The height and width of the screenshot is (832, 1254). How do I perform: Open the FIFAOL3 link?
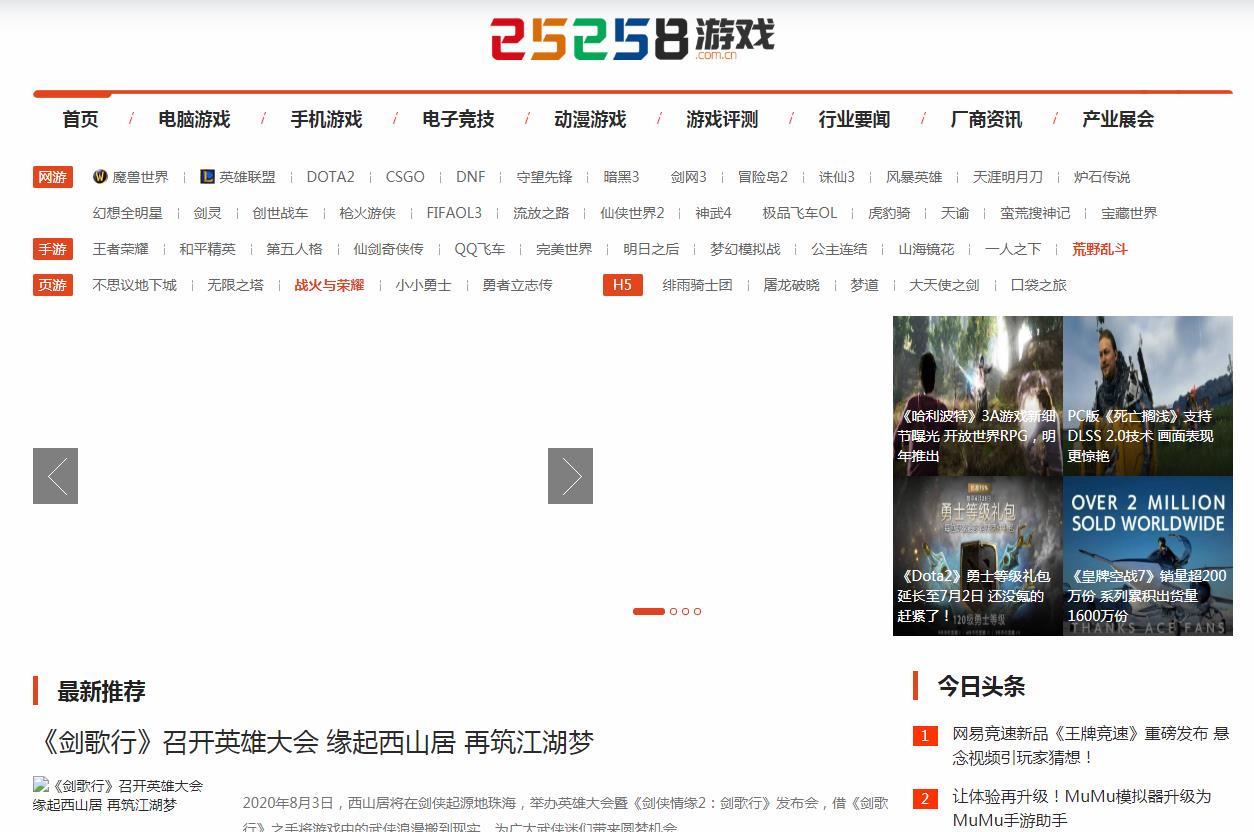click(x=454, y=213)
